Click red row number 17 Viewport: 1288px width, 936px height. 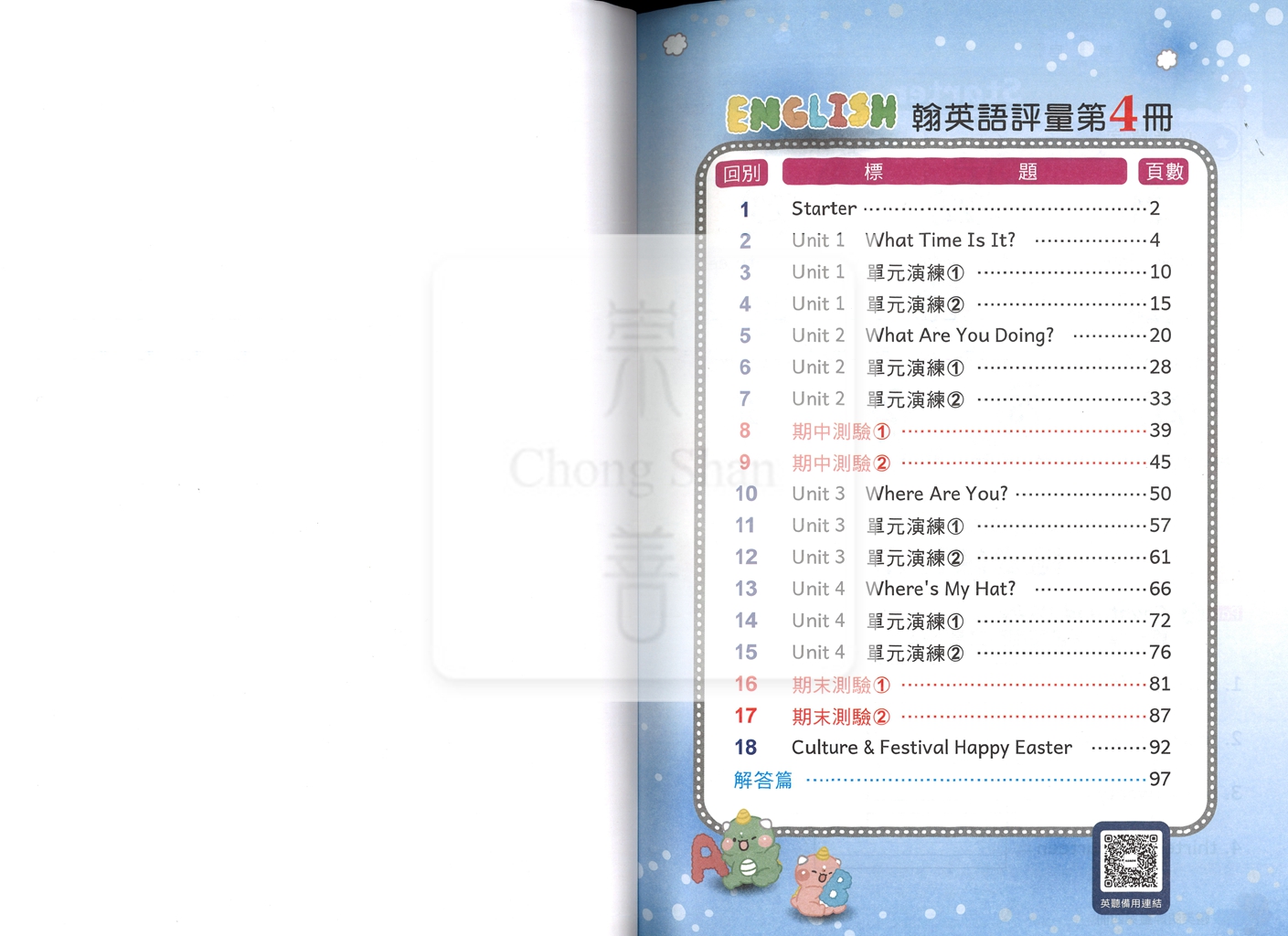tap(746, 716)
